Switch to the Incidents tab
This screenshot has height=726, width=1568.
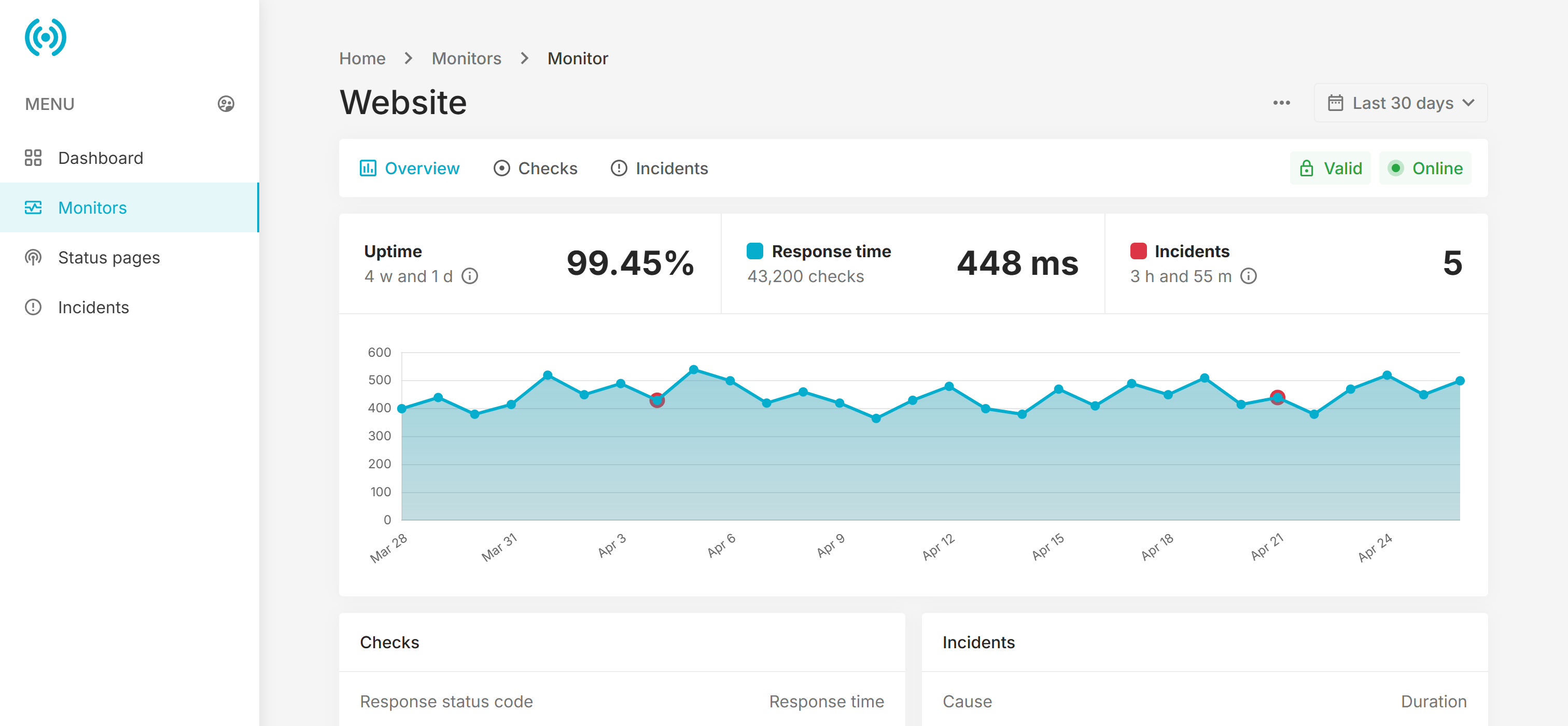click(659, 168)
